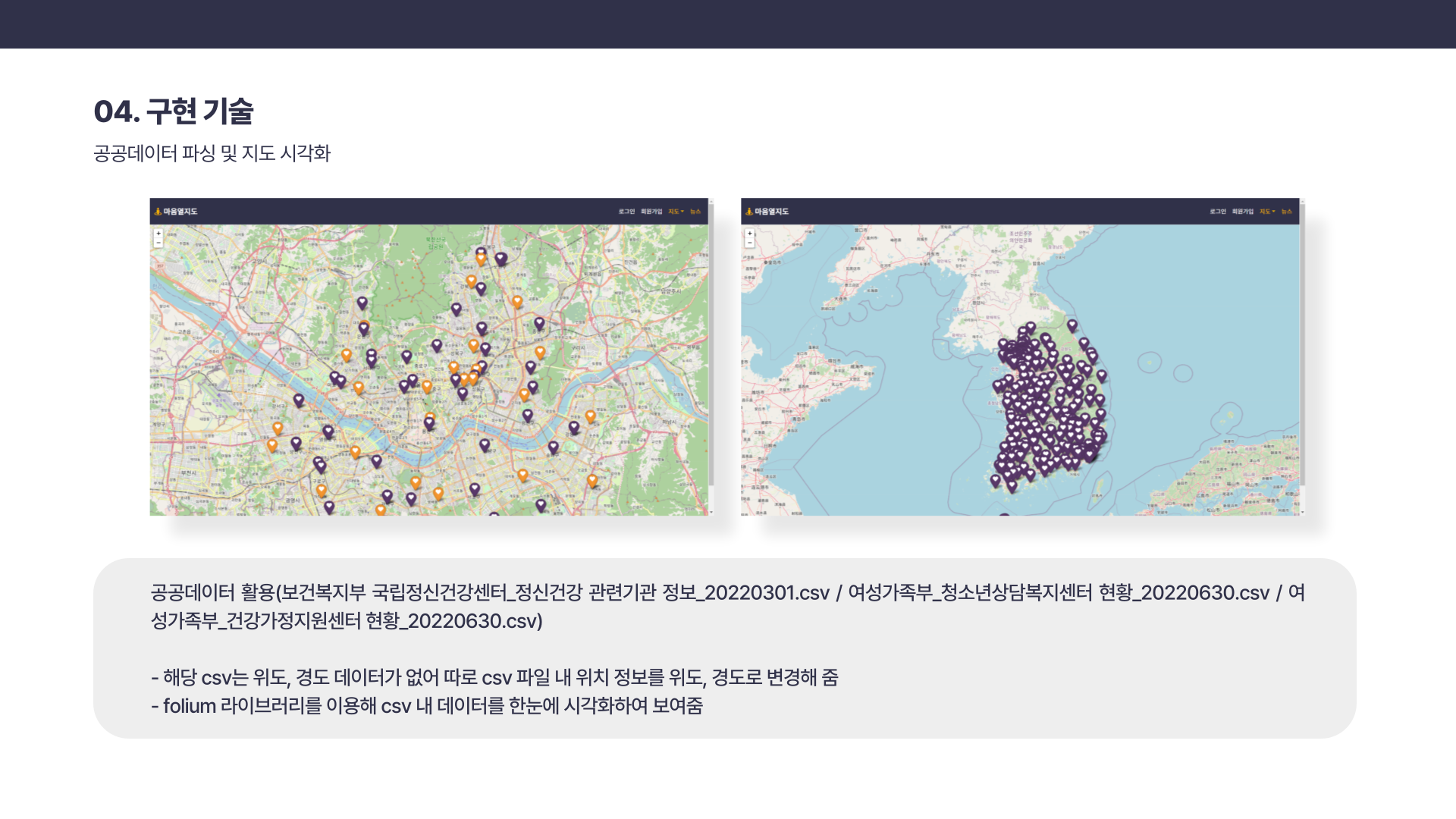This screenshot has height=819, width=1456.
Task: Click the 회원가입 link in the left navbar
Action: pyautogui.click(x=651, y=211)
